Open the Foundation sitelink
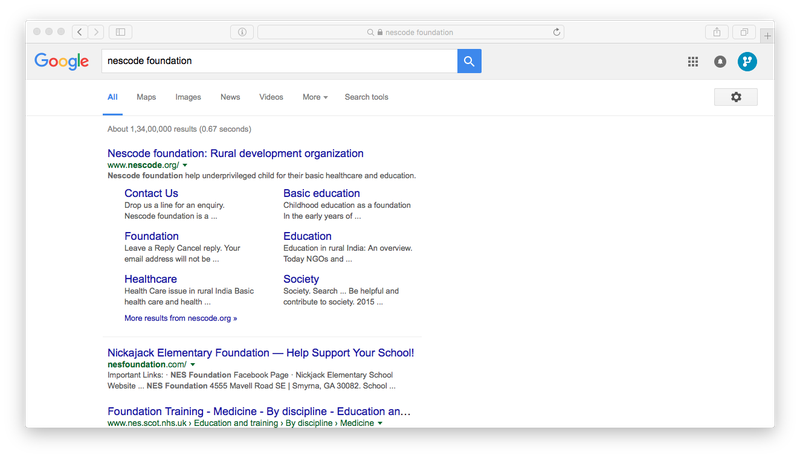 152,236
